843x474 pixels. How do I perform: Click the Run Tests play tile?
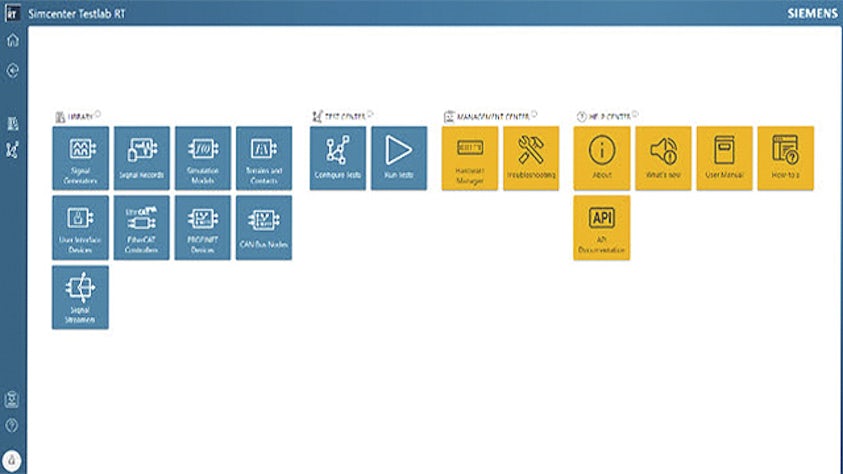tap(399, 157)
